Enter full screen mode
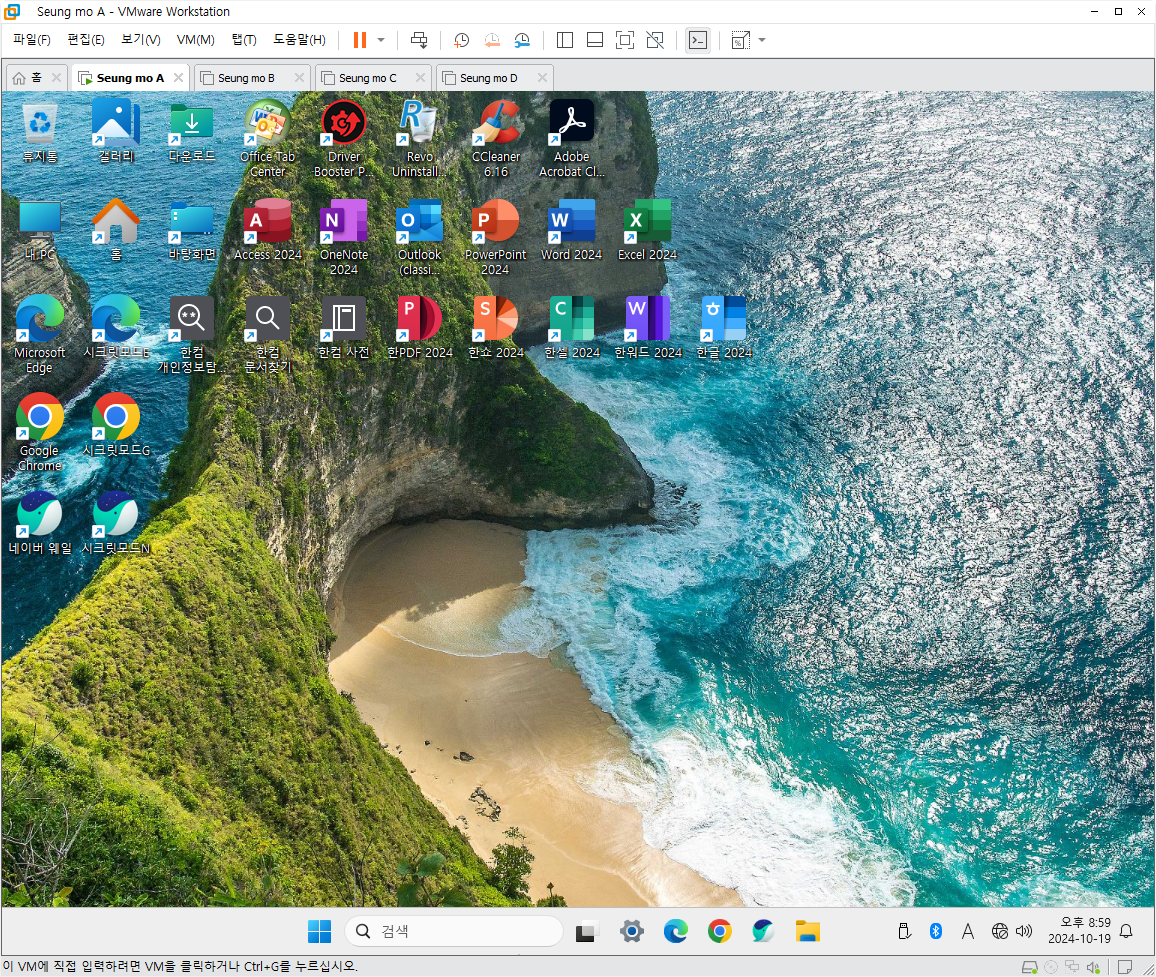The height and width of the screenshot is (977, 1156). pos(624,40)
